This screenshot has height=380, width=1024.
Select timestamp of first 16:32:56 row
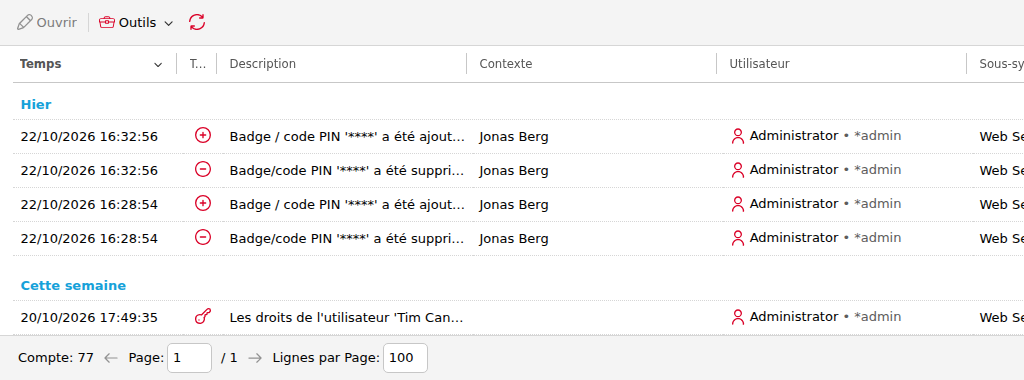[x=89, y=137]
